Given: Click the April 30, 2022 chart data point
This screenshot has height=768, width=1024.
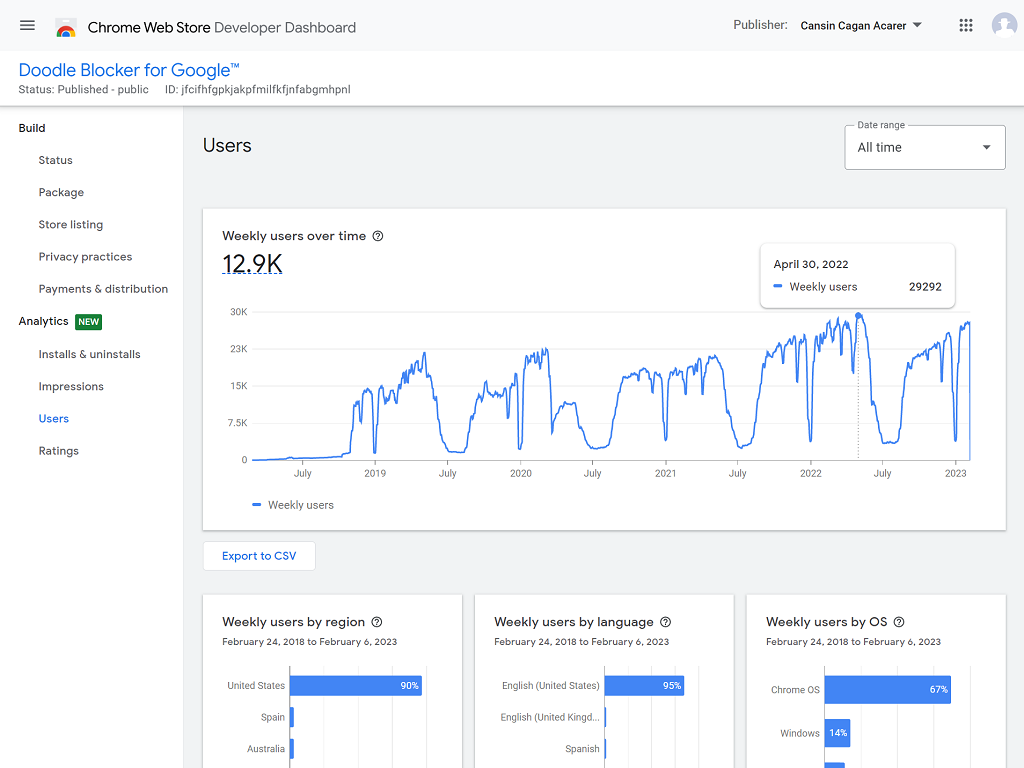Looking at the screenshot, I should (858, 316).
